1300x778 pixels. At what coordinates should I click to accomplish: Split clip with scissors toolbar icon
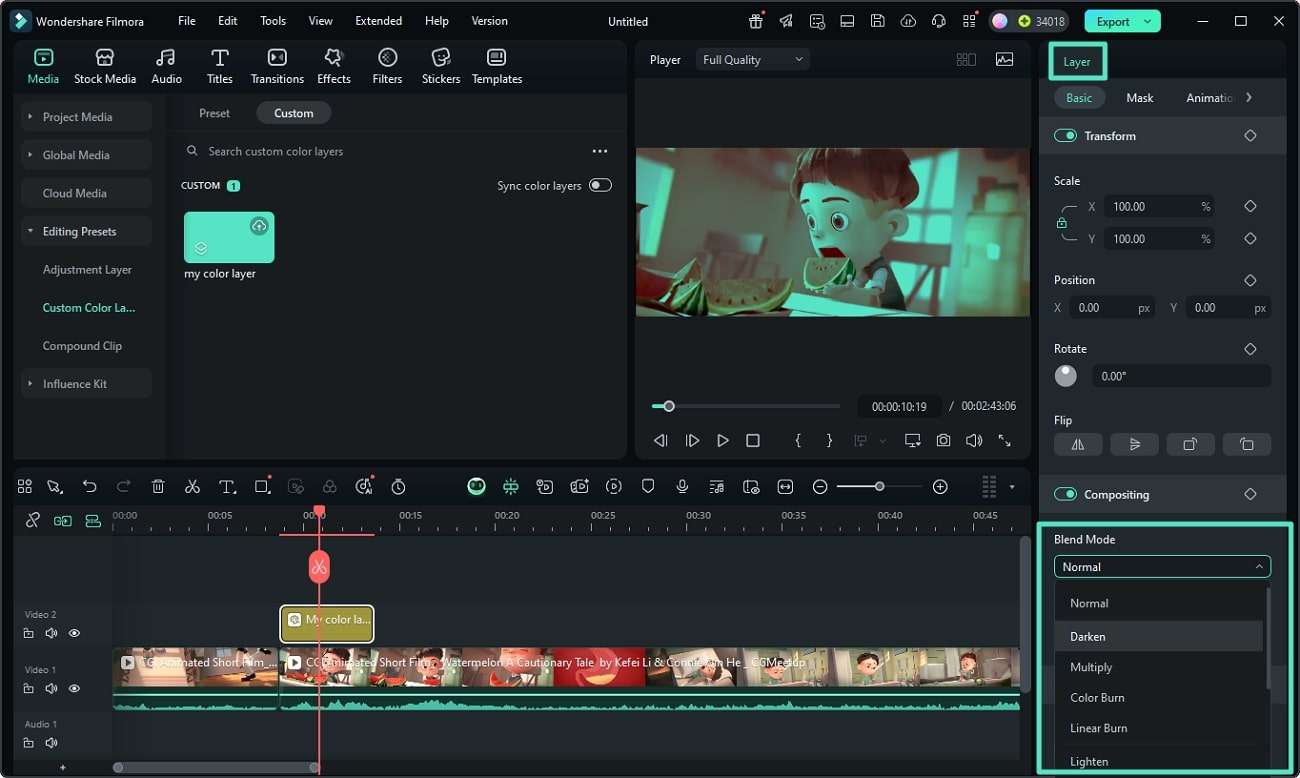[x=192, y=487]
